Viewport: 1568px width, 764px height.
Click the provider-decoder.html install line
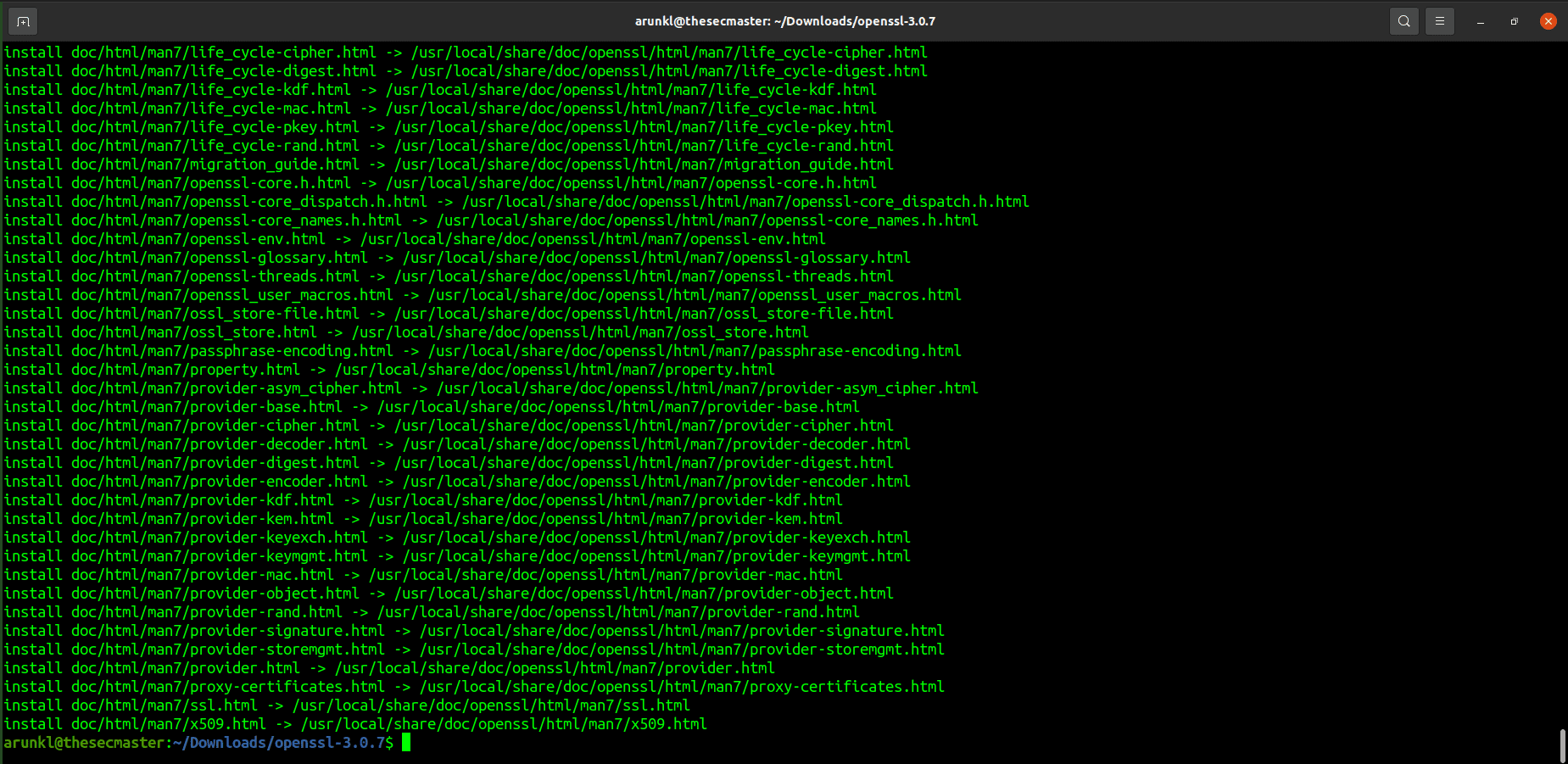coord(457,444)
